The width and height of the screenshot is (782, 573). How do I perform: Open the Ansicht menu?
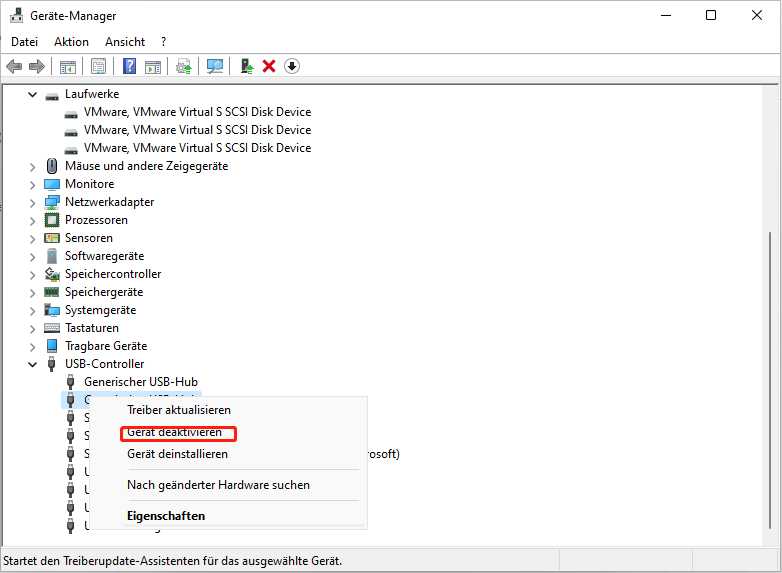tap(125, 42)
